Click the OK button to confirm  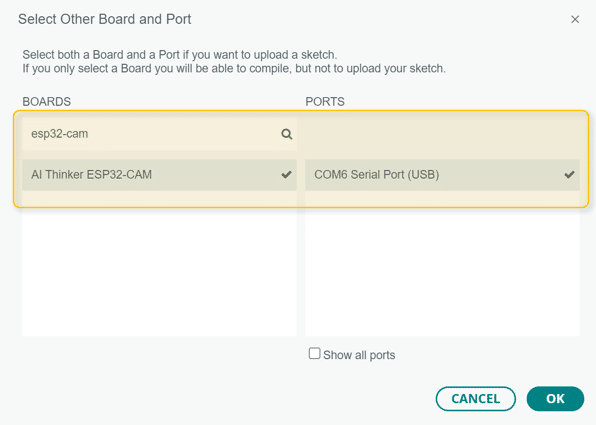(x=555, y=399)
